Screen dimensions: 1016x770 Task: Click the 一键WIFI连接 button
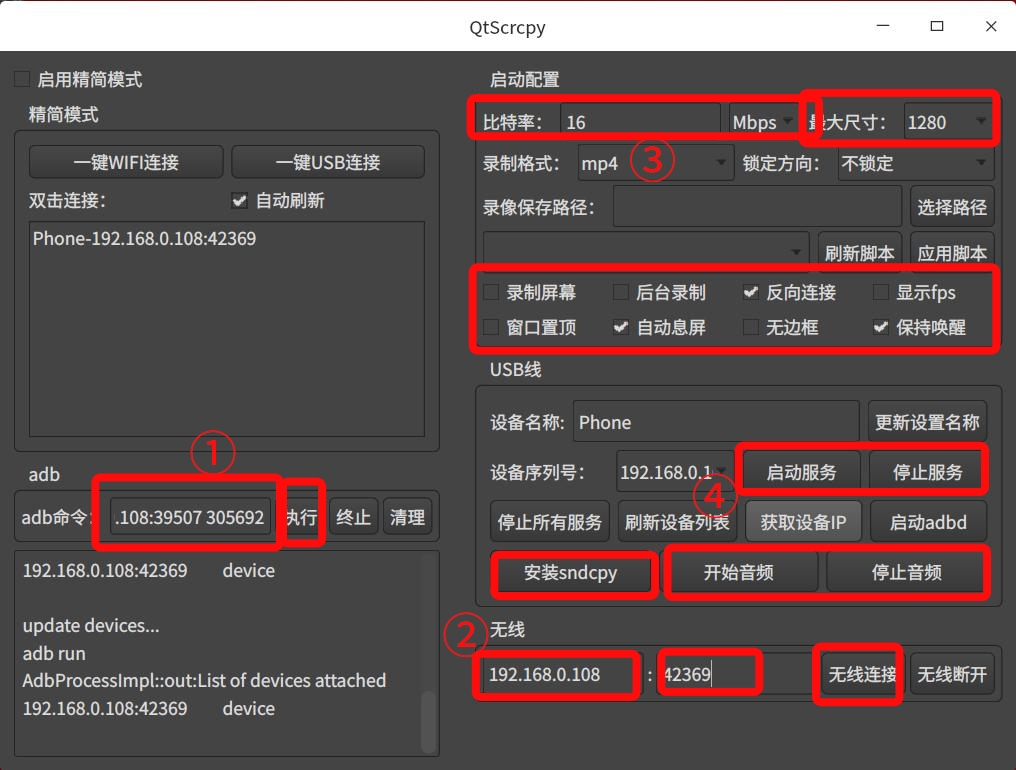pyautogui.click(x=125, y=161)
